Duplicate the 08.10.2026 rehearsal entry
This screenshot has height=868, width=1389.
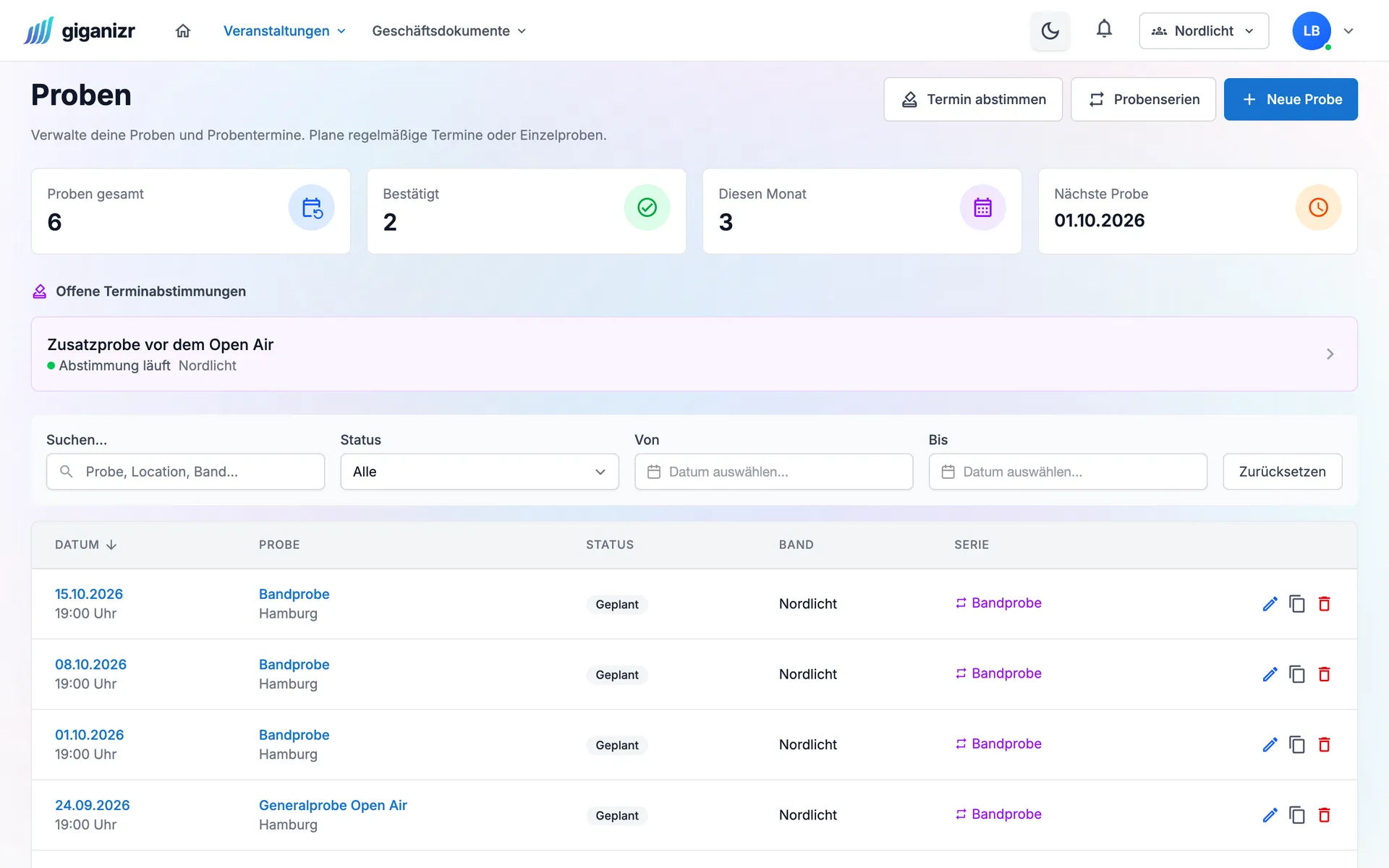(x=1297, y=674)
